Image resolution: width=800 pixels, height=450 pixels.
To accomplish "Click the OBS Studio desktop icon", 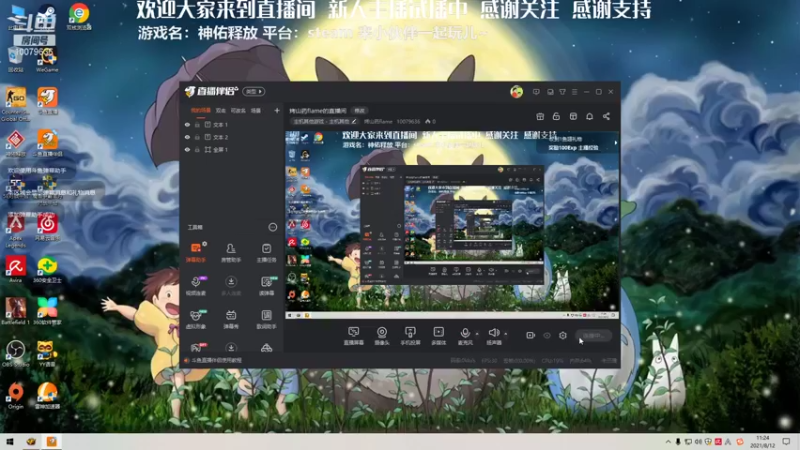I will [15, 354].
